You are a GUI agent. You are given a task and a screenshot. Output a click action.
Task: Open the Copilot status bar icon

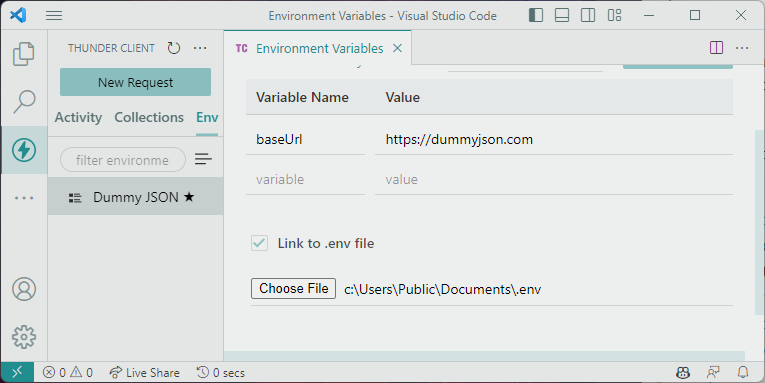(x=683, y=373)
